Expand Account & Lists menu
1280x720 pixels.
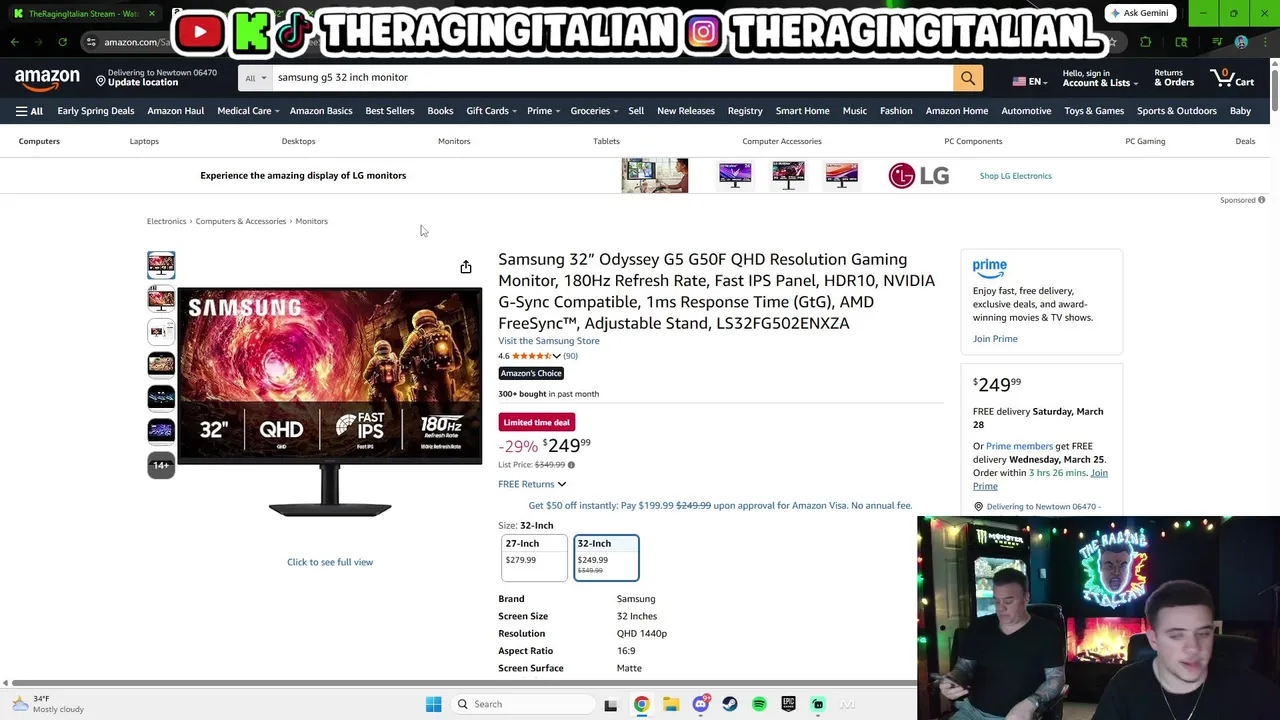pos(1098,78)
